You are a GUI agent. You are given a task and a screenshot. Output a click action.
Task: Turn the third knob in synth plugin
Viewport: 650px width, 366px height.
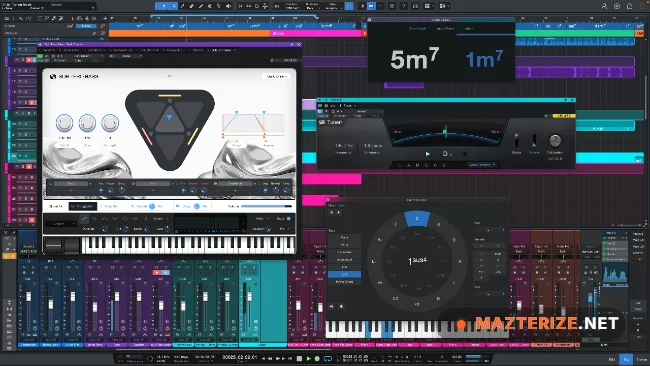(110, 123)
